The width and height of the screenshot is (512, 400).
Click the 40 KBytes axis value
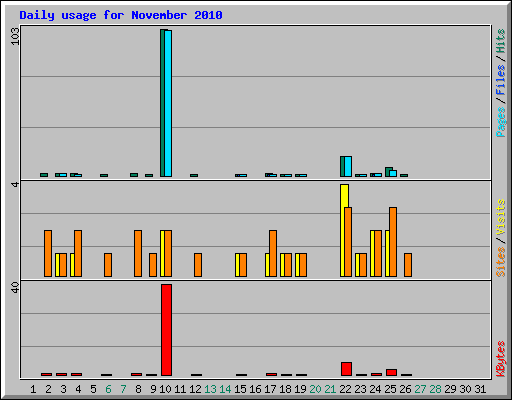(15, 288)
